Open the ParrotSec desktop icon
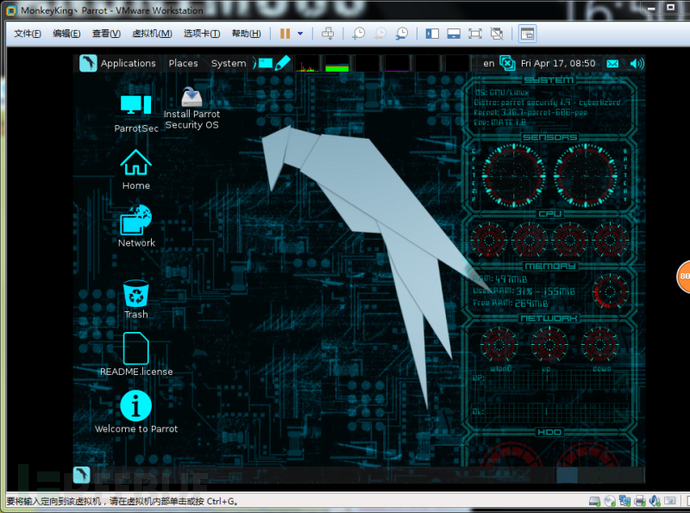 pos(136,114)
